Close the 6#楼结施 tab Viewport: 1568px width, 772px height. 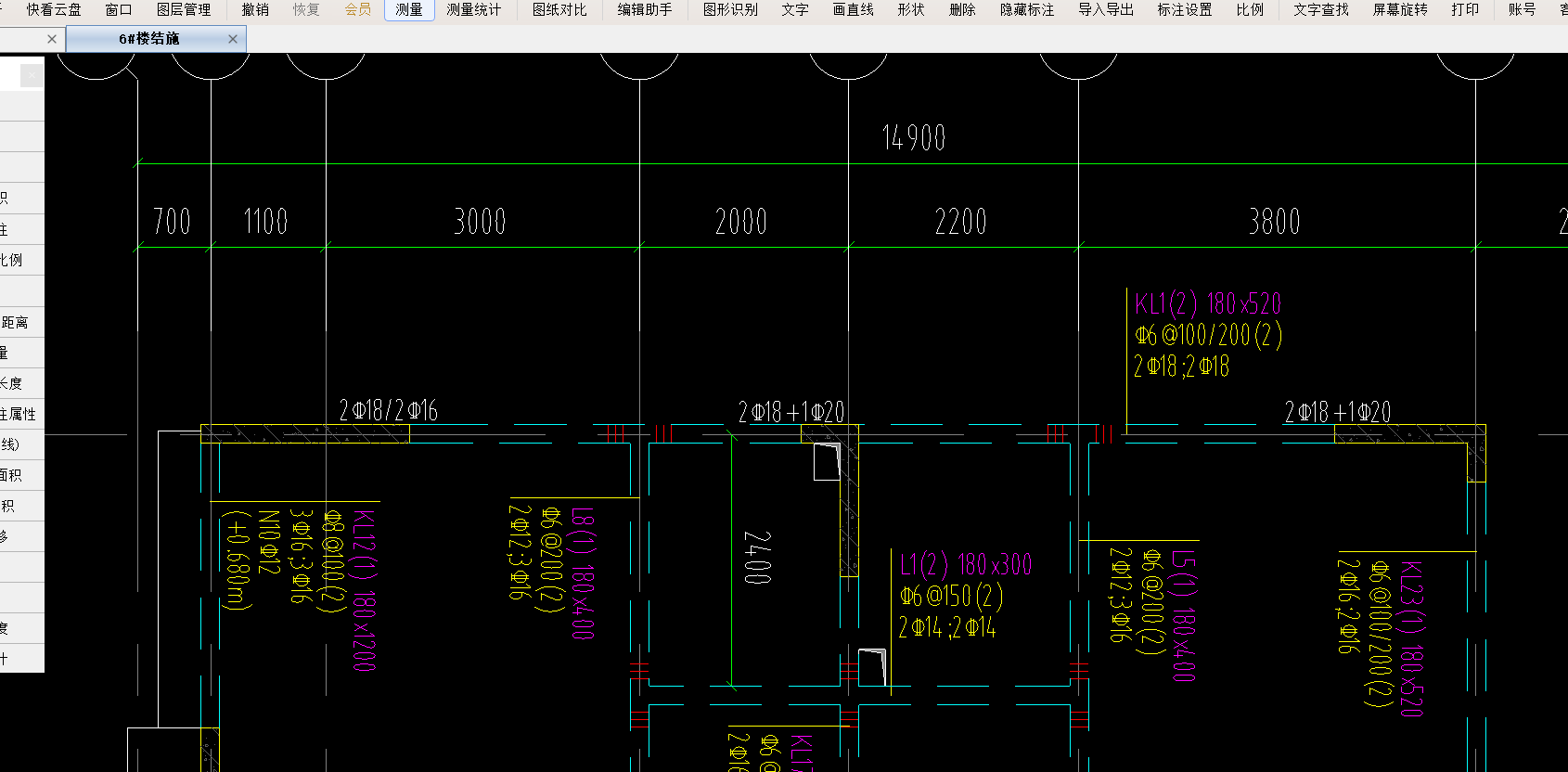pyautogui.click(x=233, y=39)
